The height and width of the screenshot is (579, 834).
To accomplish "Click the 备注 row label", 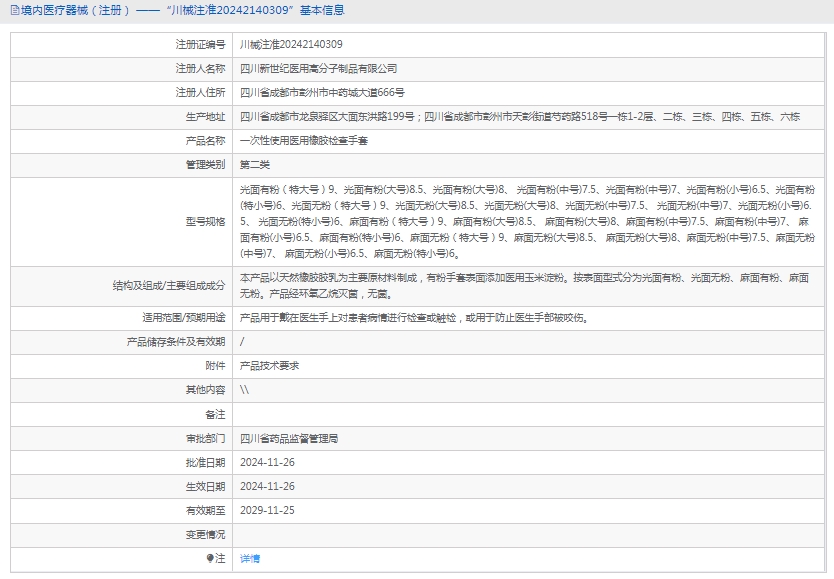I will pos(215,414).
